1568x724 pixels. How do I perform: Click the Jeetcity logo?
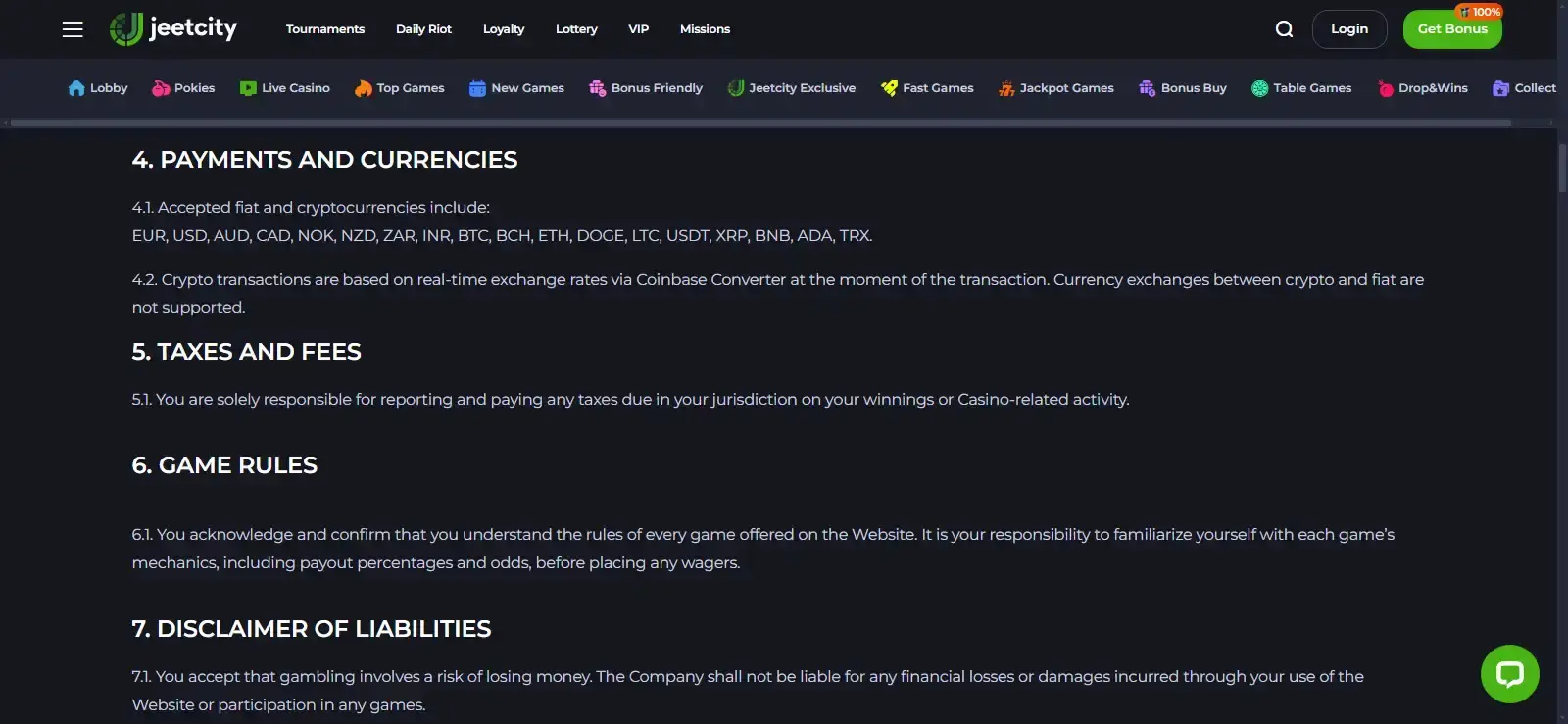tap(173, 29)
